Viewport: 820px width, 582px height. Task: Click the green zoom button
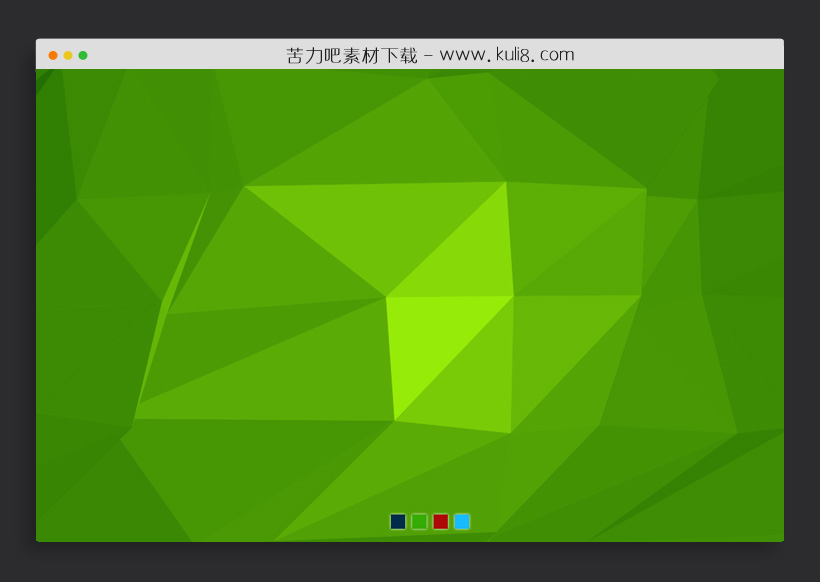(x=82, y=55)
